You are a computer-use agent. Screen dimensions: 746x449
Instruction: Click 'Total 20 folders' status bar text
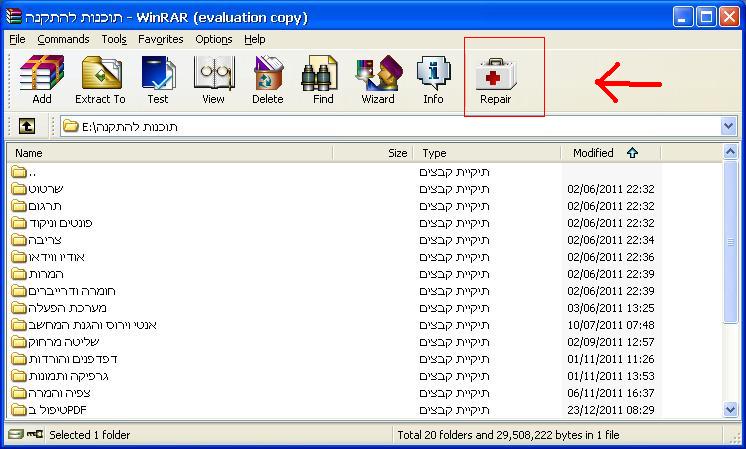508,435
